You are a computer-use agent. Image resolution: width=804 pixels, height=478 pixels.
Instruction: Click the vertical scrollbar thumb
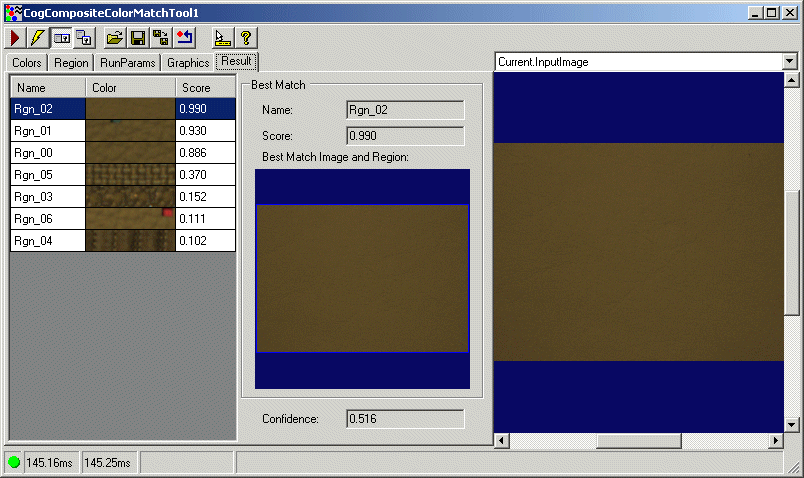[x=792, y=253]
